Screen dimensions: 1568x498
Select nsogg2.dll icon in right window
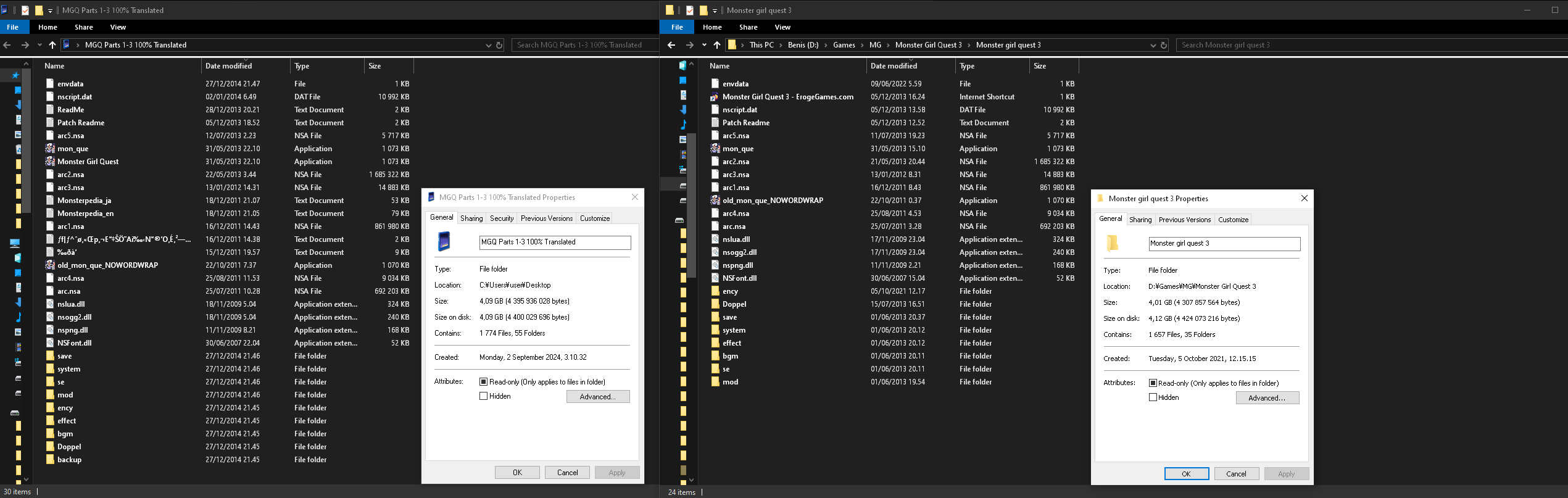click(715, 252)
